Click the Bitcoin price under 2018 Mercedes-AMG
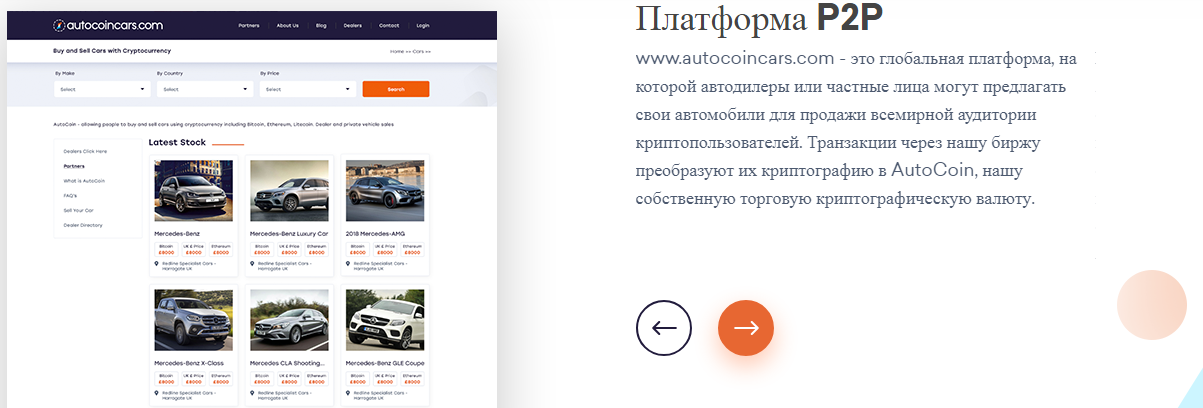 point(358,249)
